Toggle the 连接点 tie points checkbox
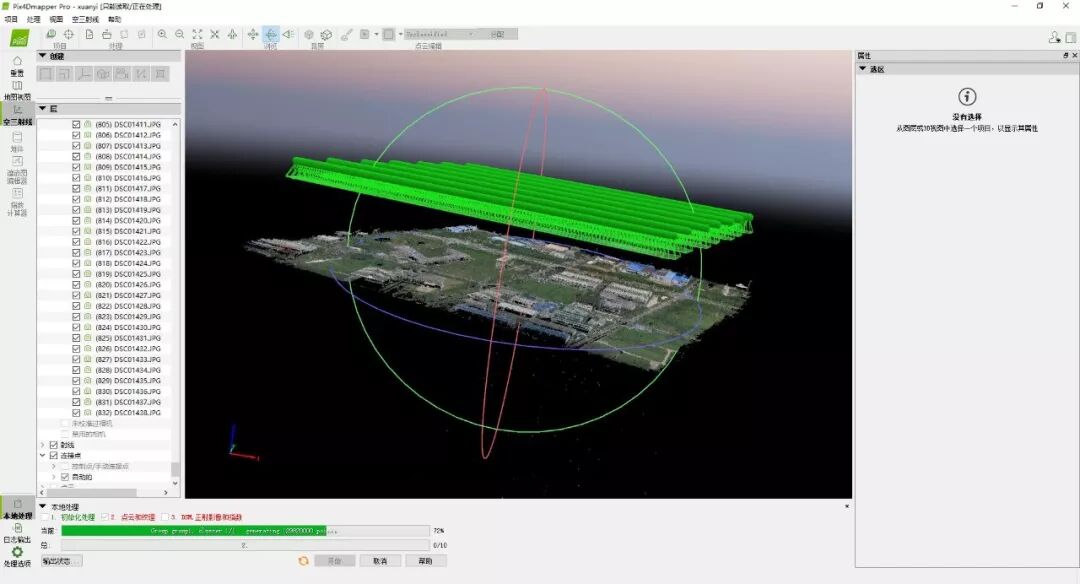1080x584 pixels. pyautogui.click(x=54, y=455)
